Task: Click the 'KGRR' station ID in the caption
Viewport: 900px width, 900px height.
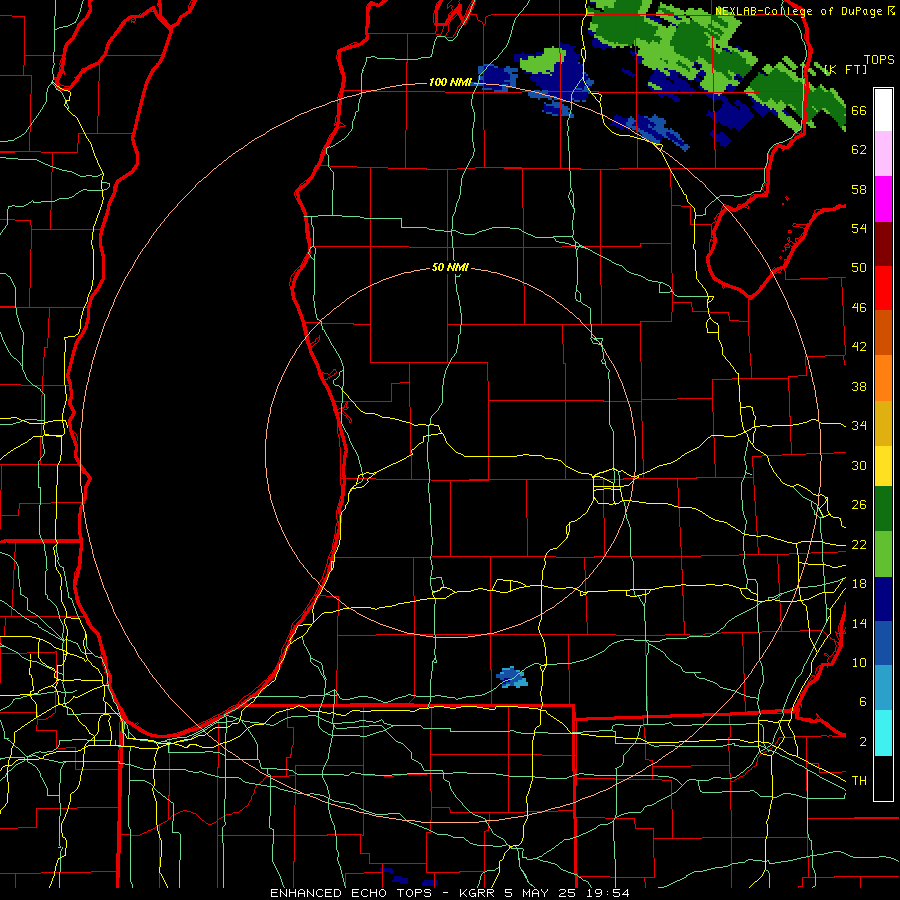Action: click(x=478, y=893)
